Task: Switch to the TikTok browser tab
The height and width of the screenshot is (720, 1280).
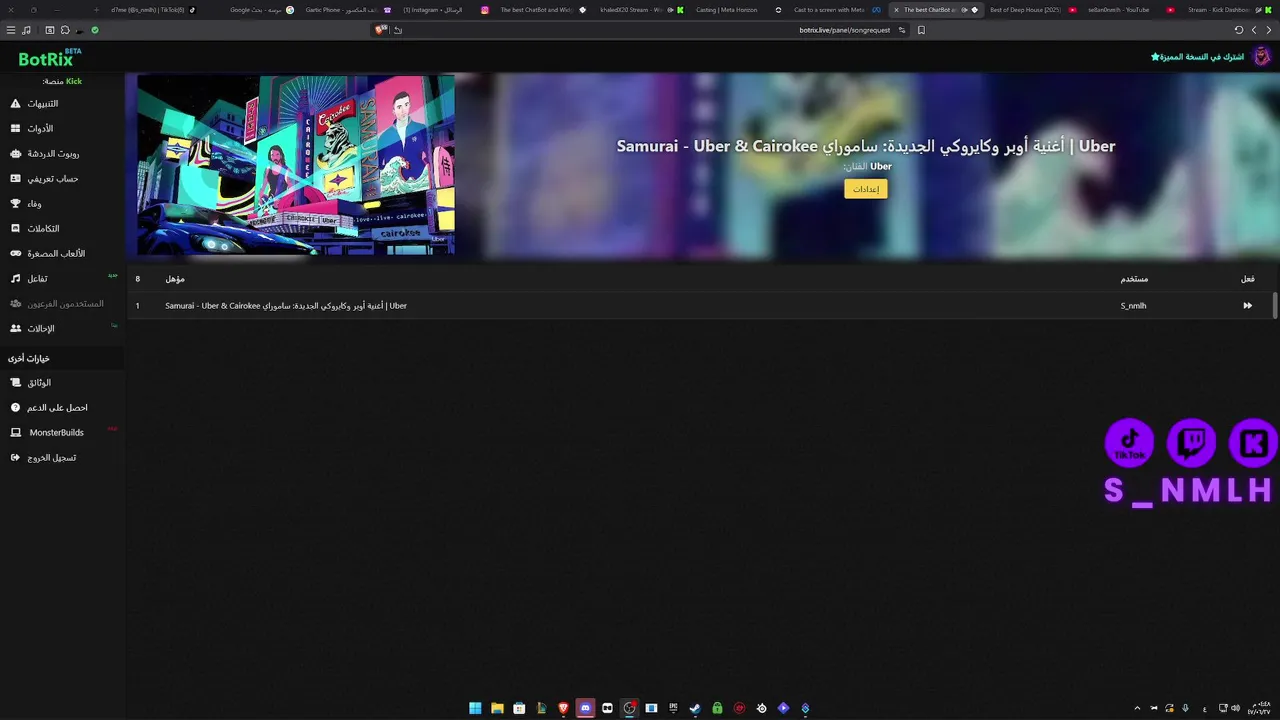Action: point(153,10)
